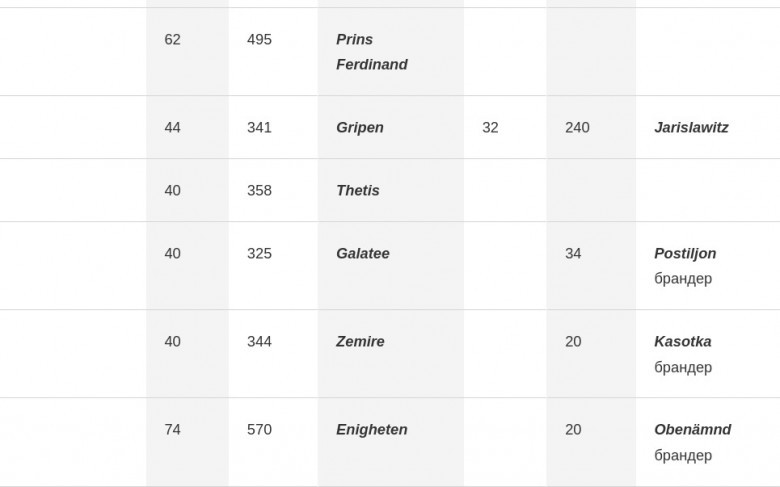The image size is (780, 487).
Task: Select the 74 gun count cell
Action: point(172,430)
